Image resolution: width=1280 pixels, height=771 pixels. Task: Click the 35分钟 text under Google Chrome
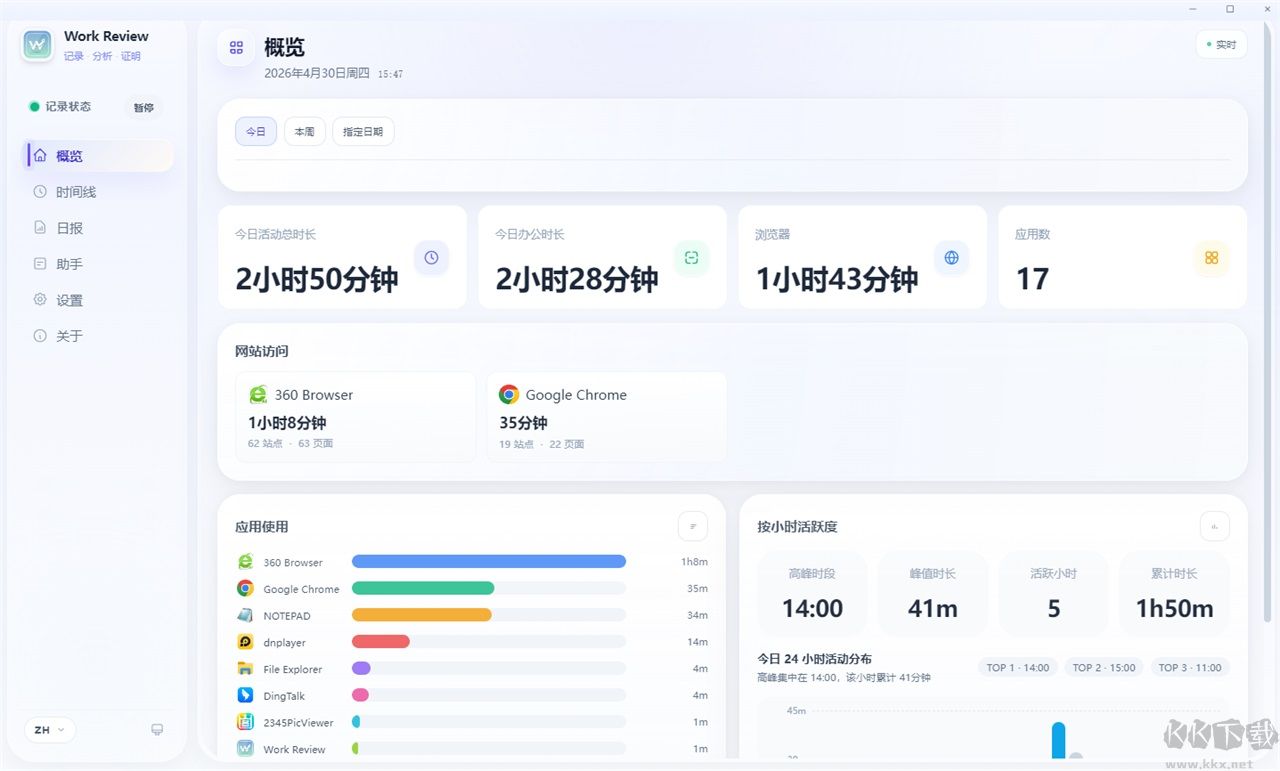524,423
